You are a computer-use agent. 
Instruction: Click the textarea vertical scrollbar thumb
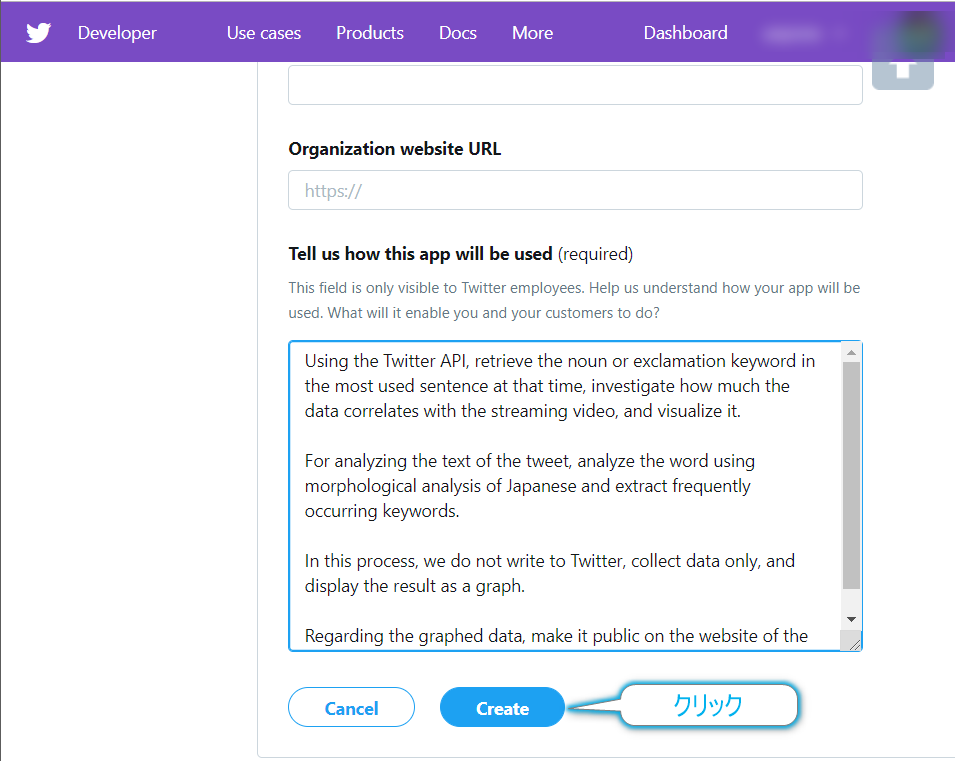(x=851, y=475)
